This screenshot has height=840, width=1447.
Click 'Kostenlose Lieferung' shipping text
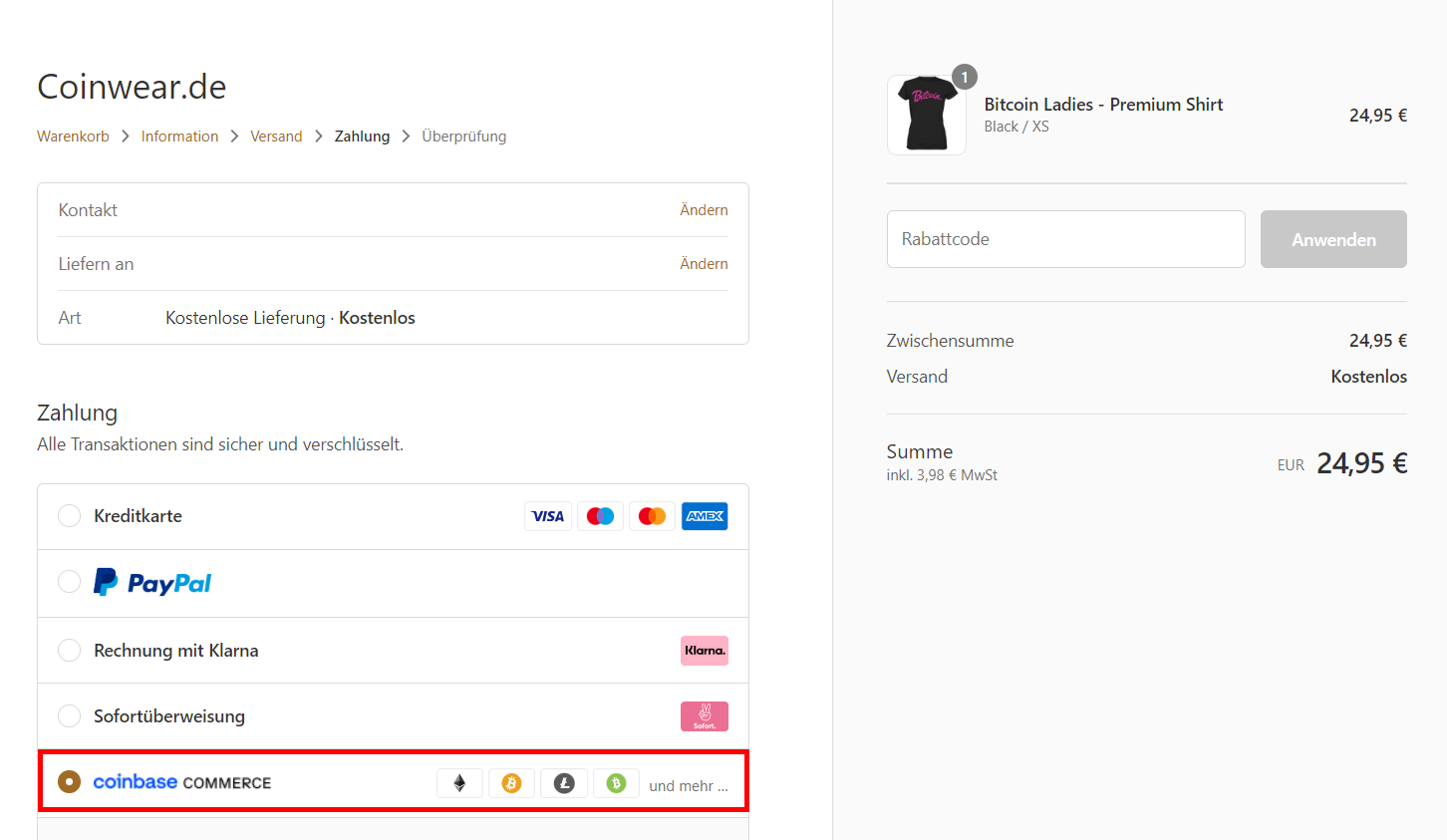pos(245,318)
